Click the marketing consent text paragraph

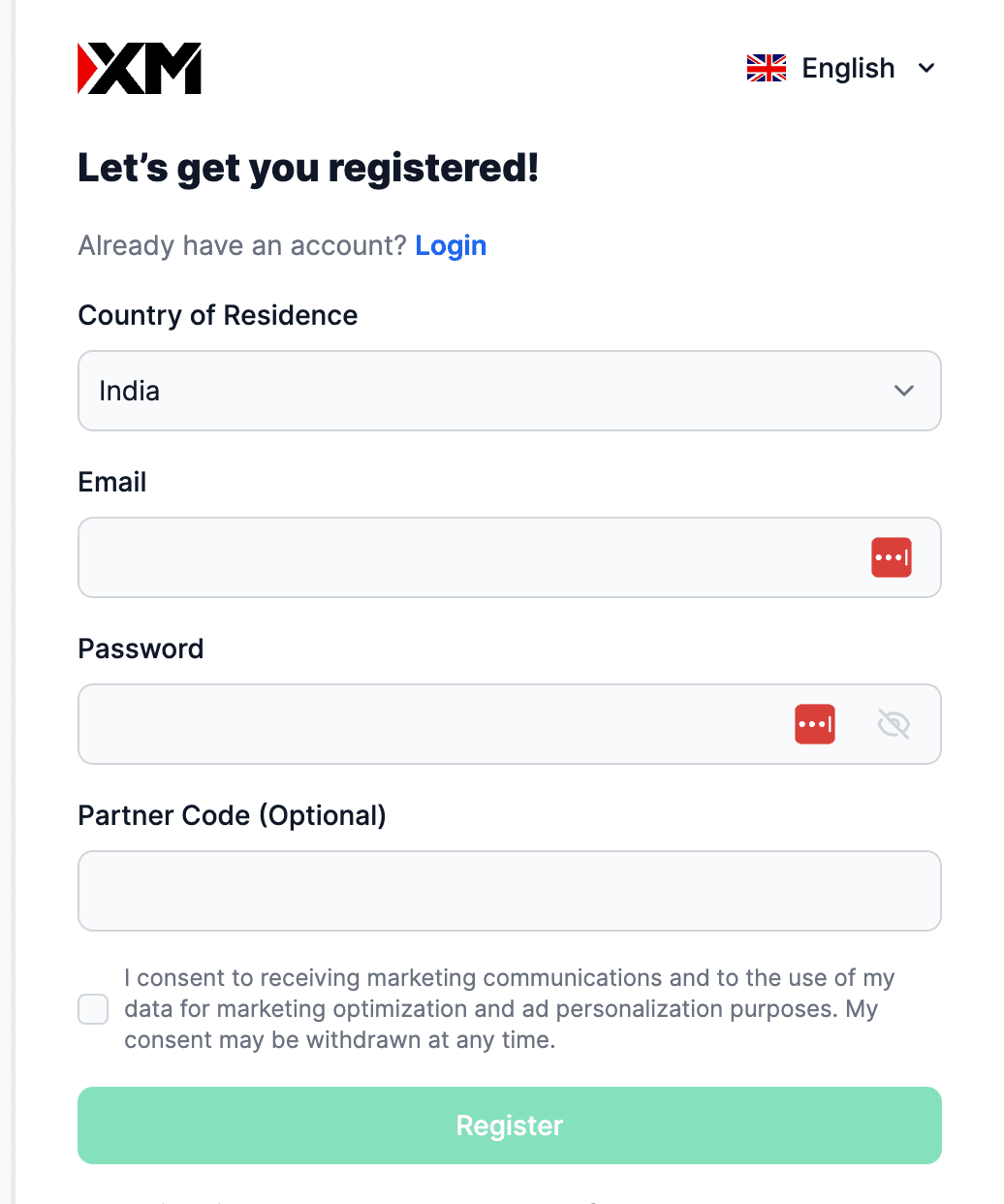510,1009
